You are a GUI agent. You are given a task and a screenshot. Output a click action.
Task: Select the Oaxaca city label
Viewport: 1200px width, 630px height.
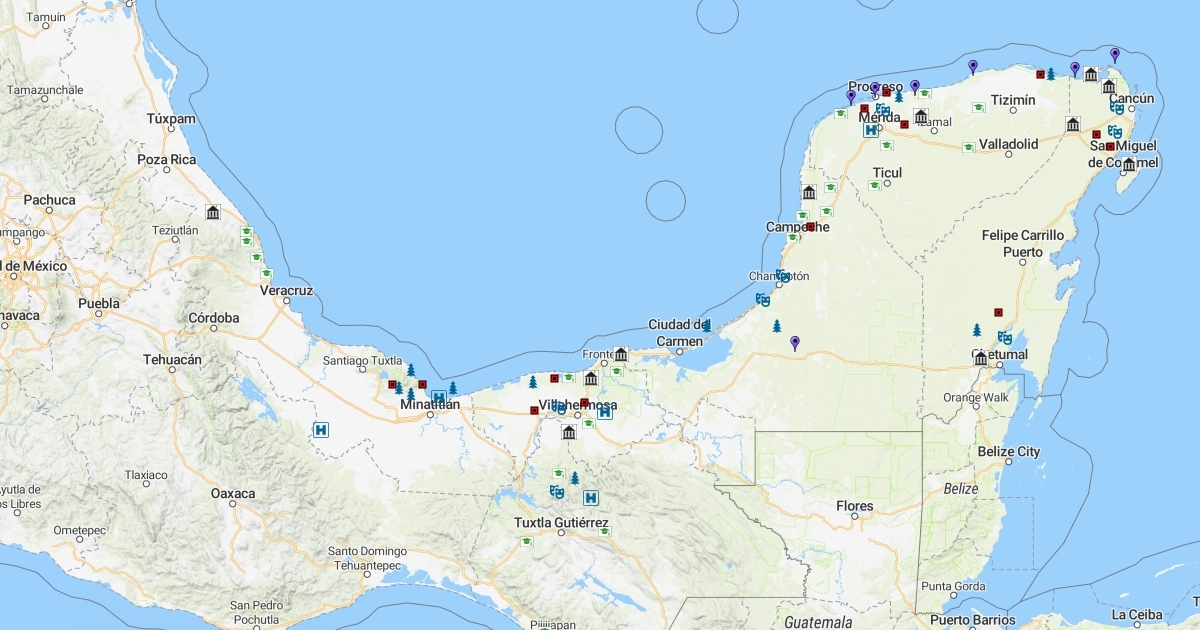[232, 494]
